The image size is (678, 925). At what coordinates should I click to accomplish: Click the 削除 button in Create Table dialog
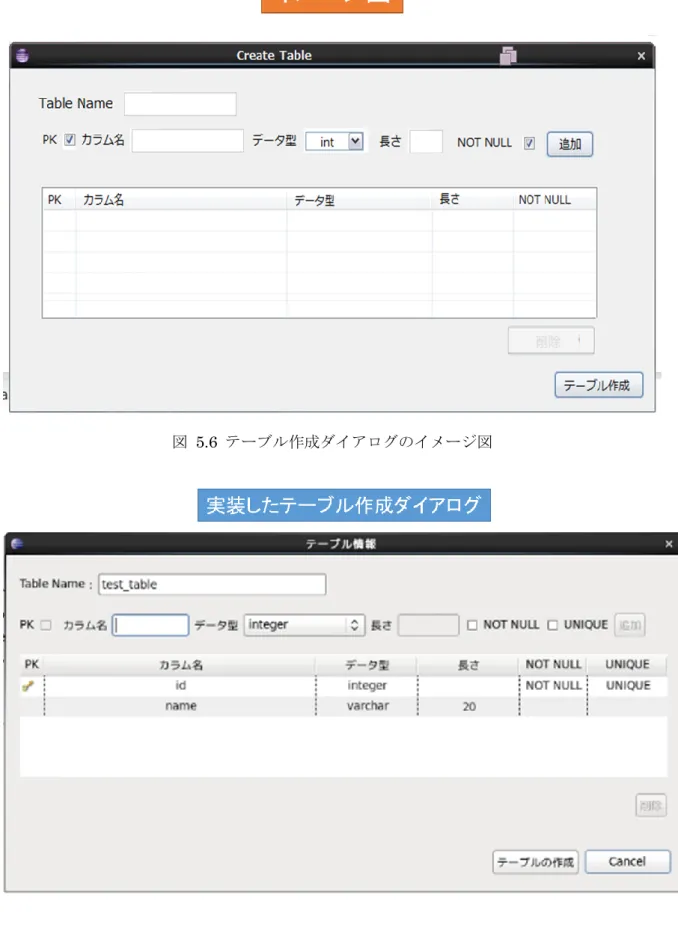551,341
